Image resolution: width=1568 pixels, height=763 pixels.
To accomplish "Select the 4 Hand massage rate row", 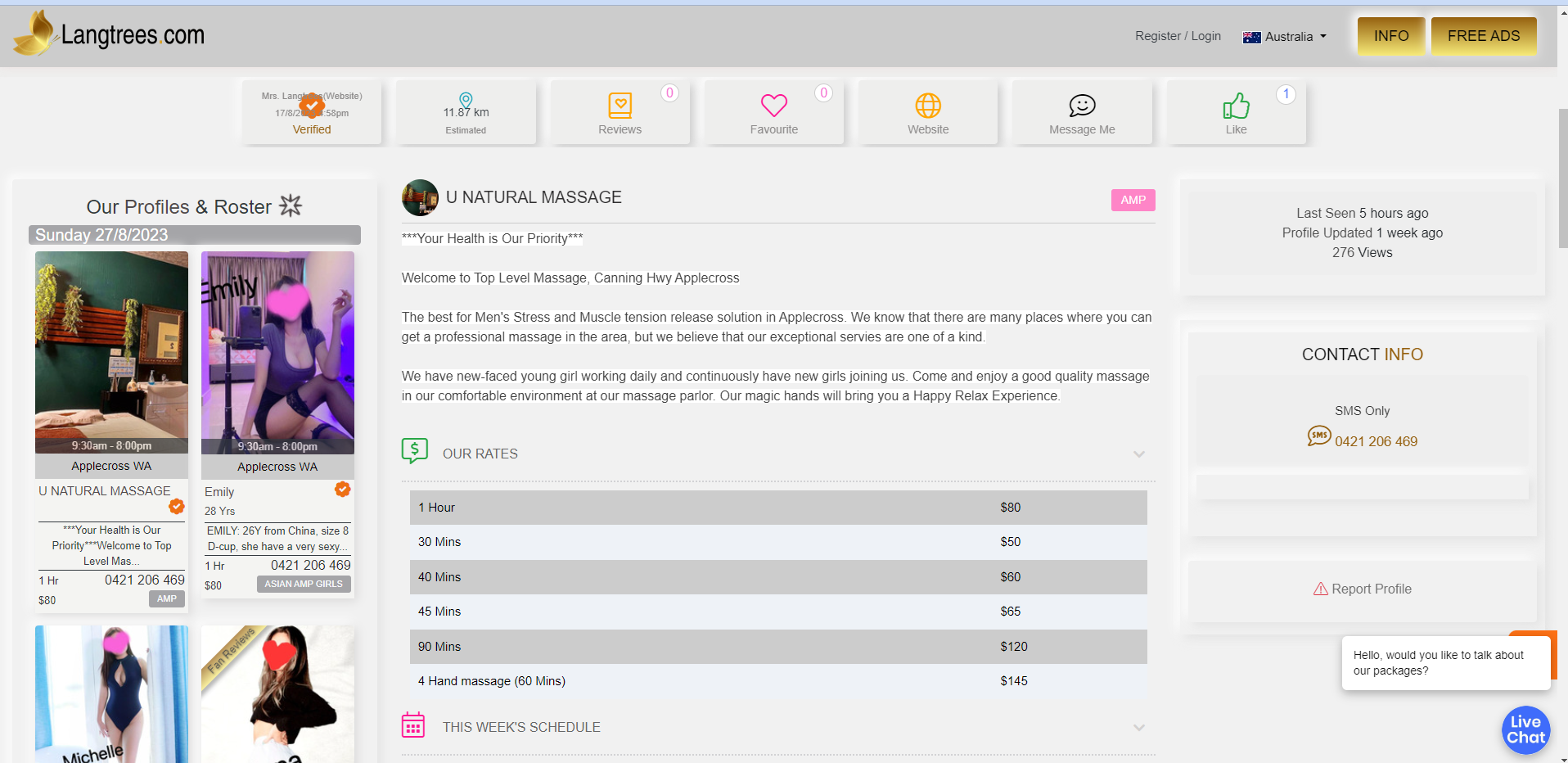I will click(778, 681).
